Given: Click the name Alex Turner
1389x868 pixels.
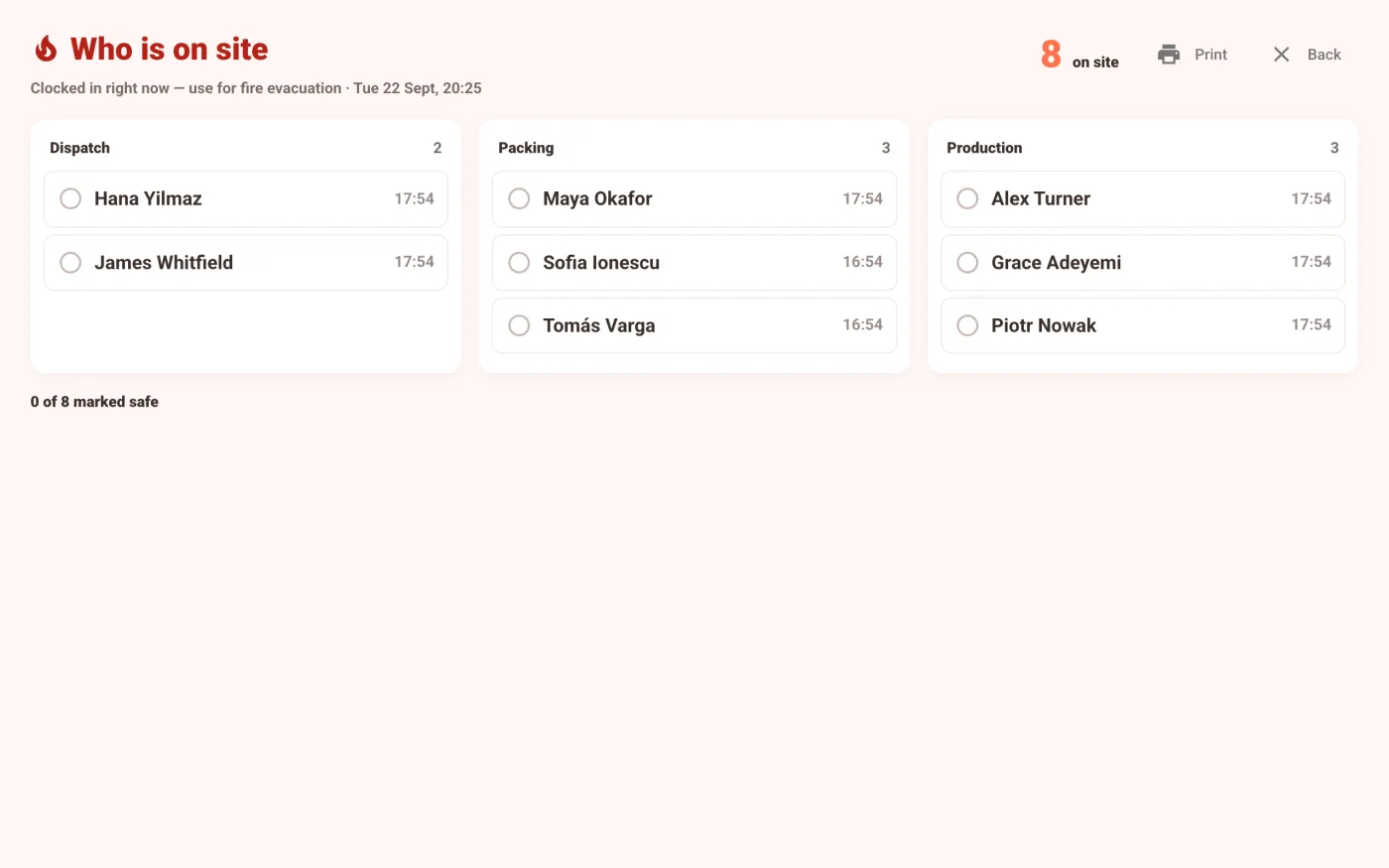Looking at the screenshot, I should point(1041,198).
